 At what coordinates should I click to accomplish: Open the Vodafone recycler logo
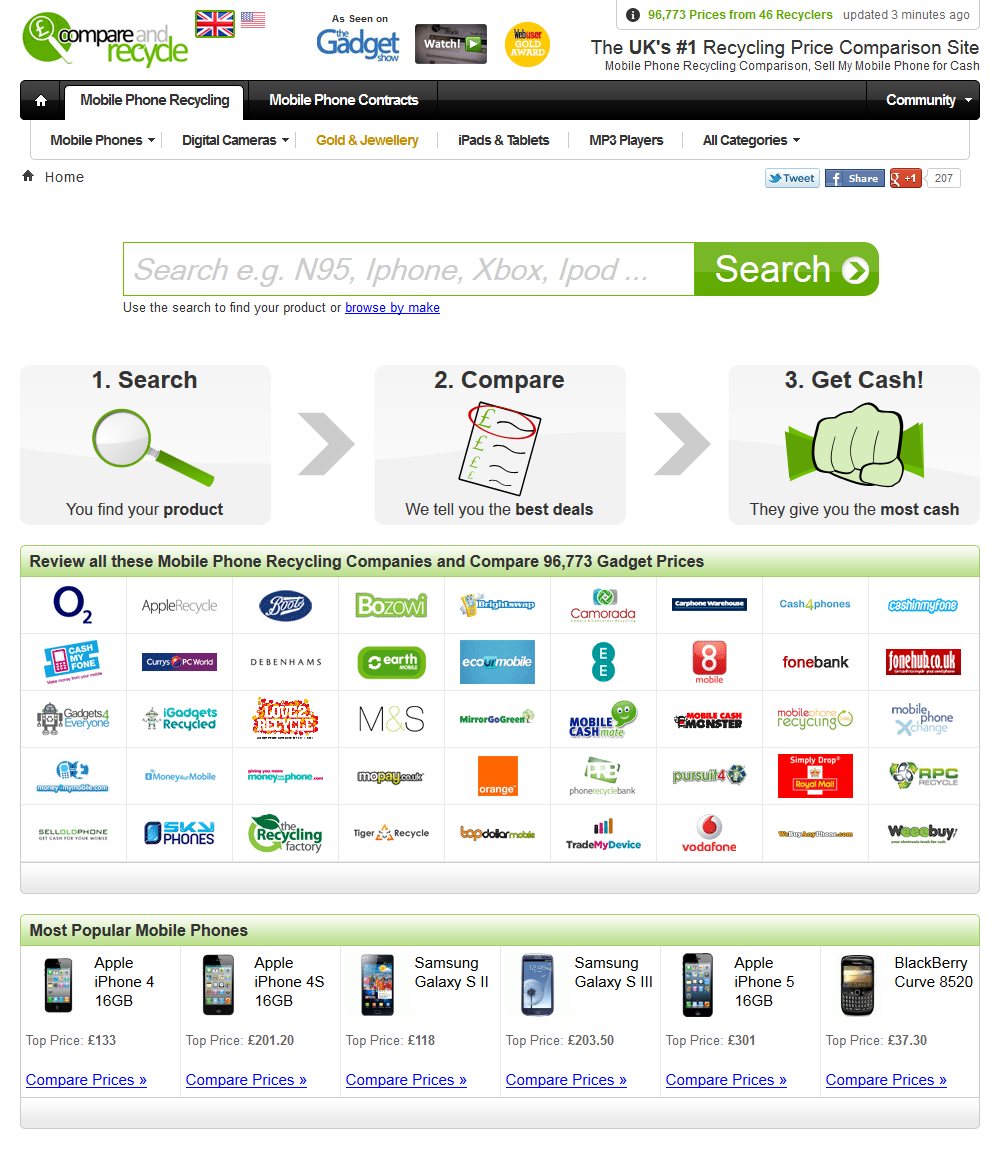[x=709, y=833]
